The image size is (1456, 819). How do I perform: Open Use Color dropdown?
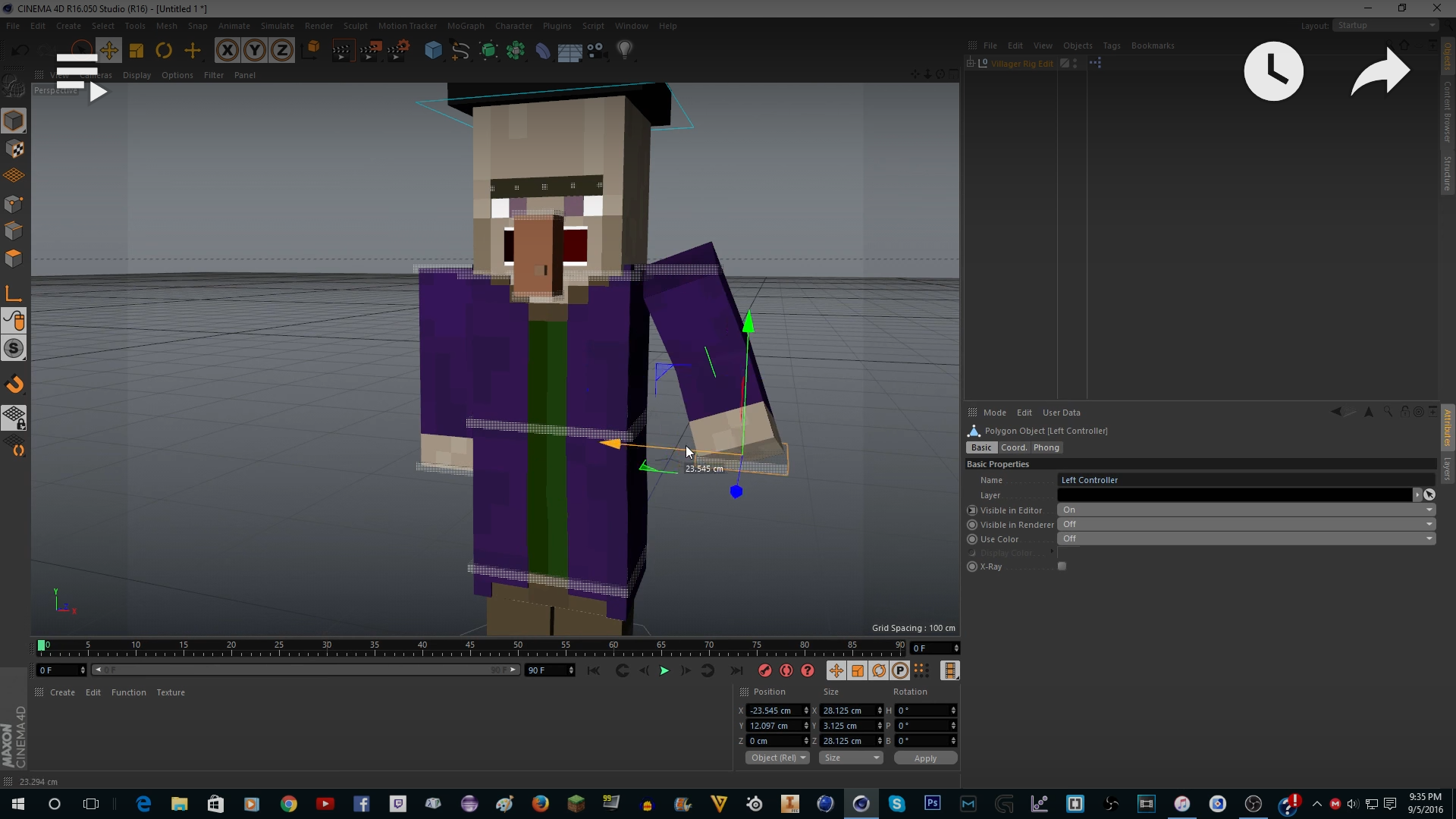1246,538
